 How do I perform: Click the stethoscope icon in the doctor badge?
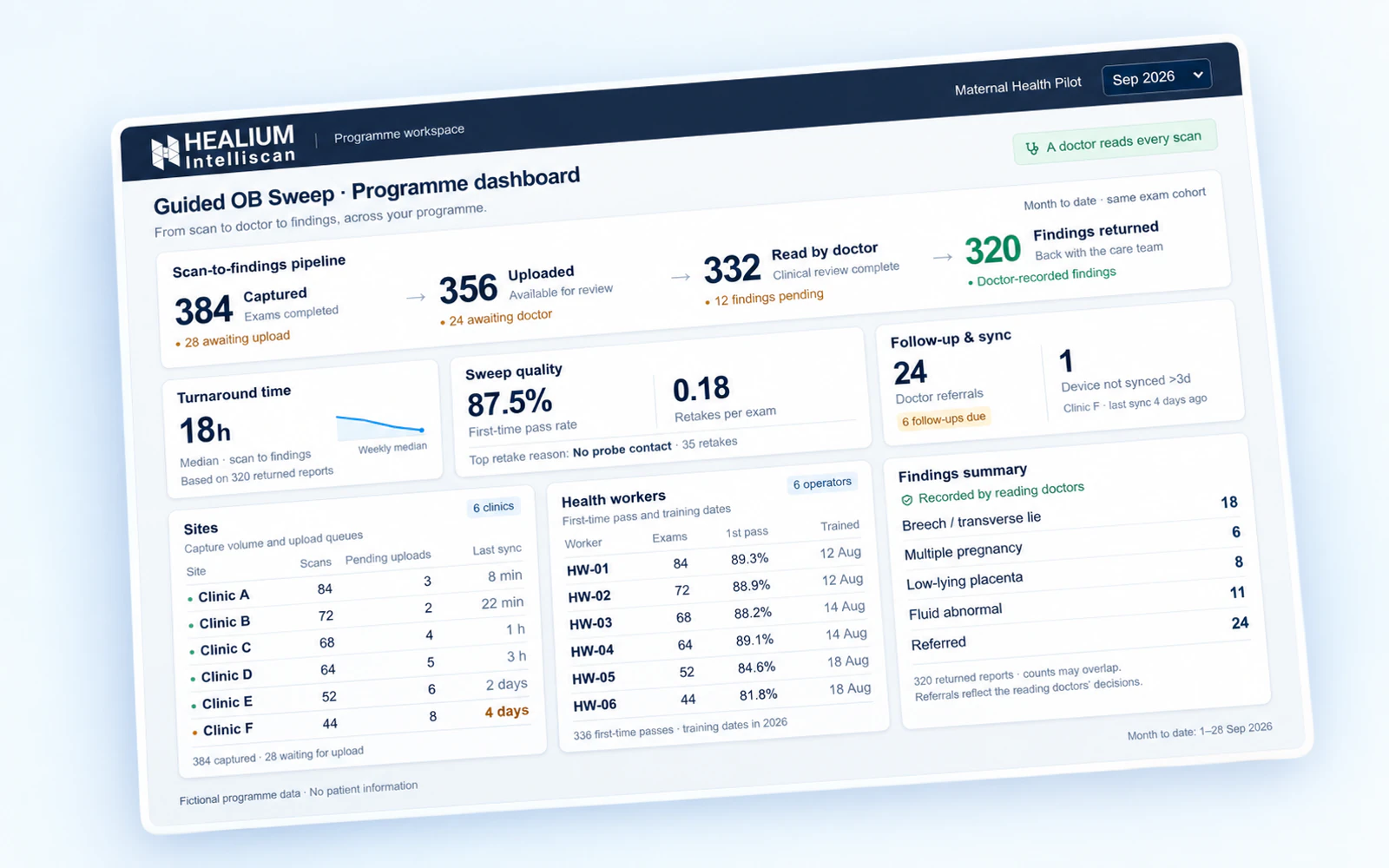tap(1031, 148)
